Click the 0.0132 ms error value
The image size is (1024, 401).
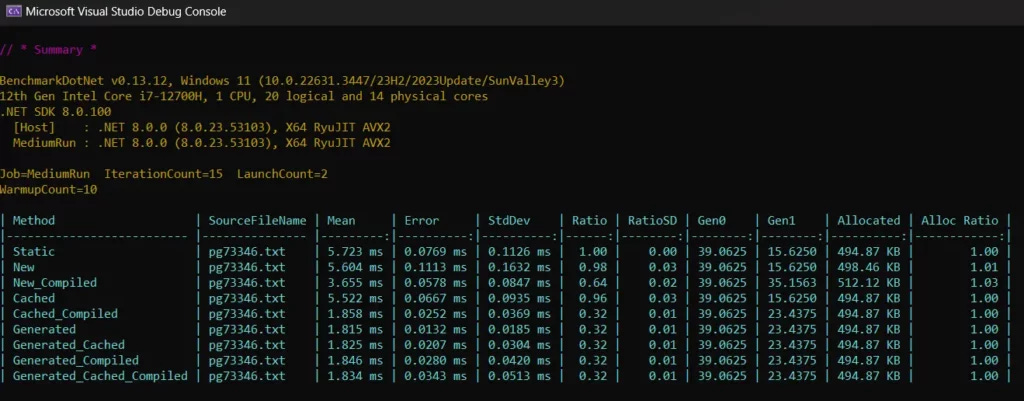(x=435, y=329)
